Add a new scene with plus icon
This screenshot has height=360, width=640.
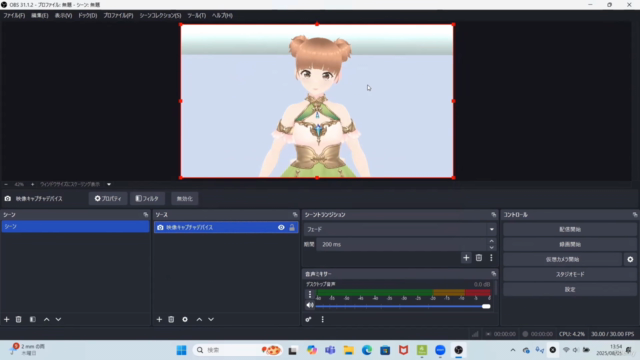[7, 319]
